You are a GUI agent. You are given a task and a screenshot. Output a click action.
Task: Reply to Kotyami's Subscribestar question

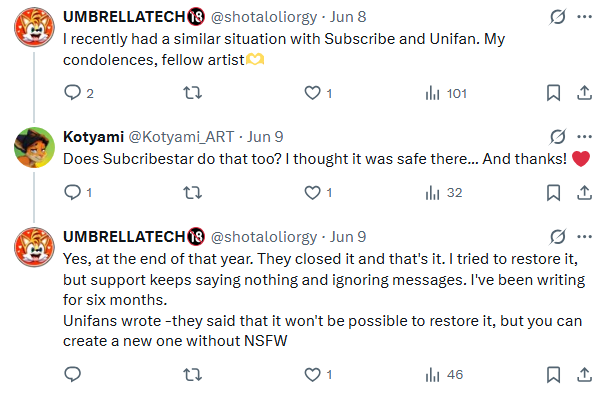[78, 192]
